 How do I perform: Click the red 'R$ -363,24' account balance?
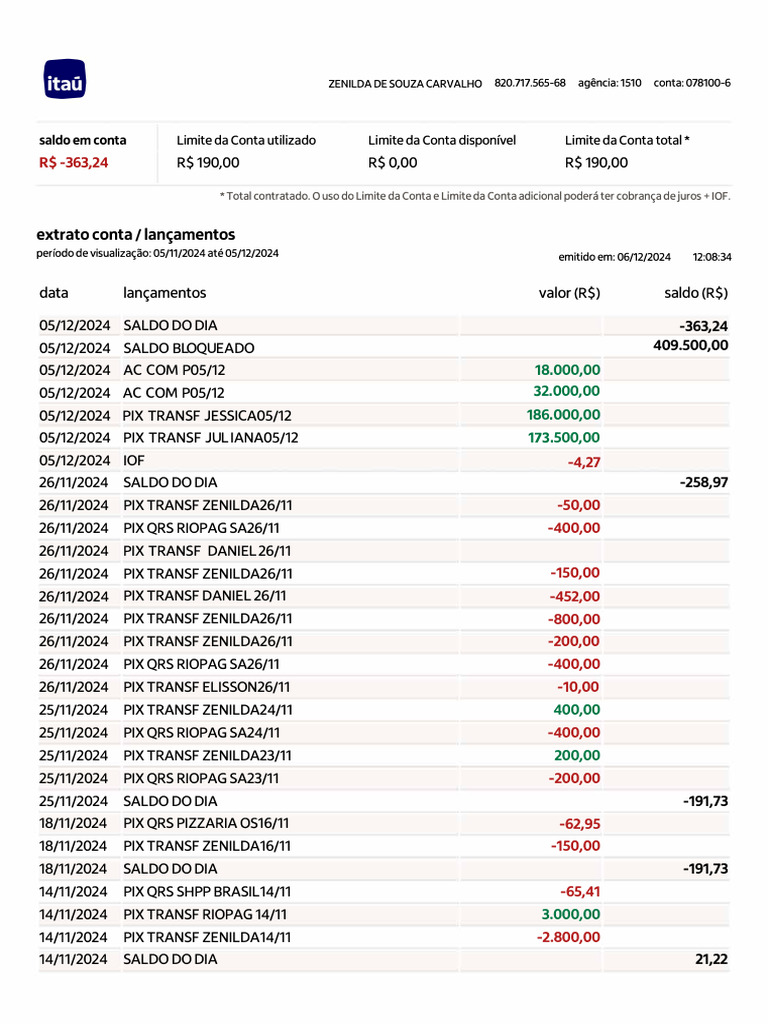point(73,163)
